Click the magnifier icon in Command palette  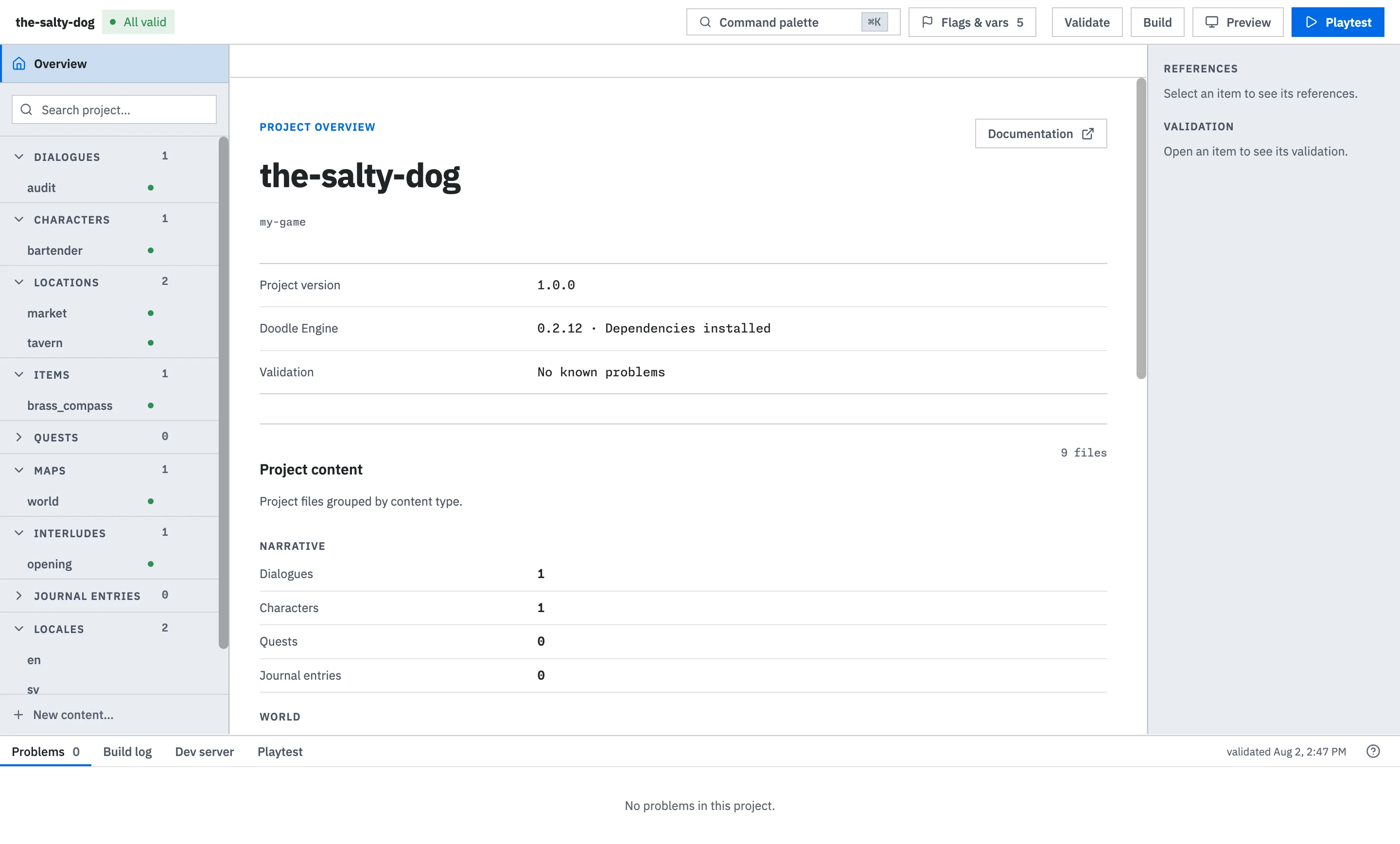[705, 22]
